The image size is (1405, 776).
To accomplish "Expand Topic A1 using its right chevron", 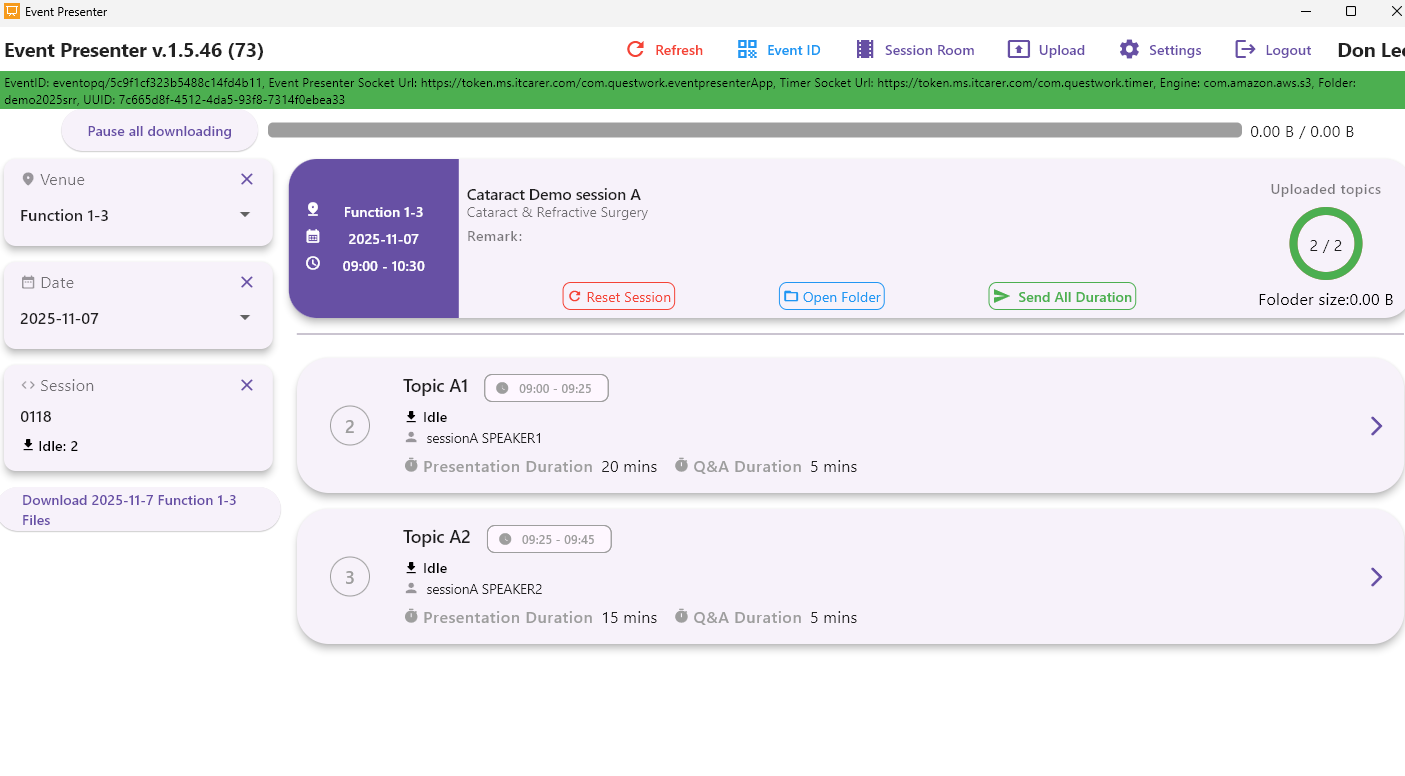I will point(1376,426).
